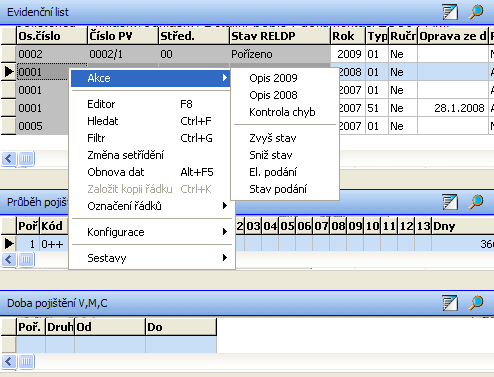
Task: Click the Typ column header
Action: pyautogui.click(x=377, y=36)
